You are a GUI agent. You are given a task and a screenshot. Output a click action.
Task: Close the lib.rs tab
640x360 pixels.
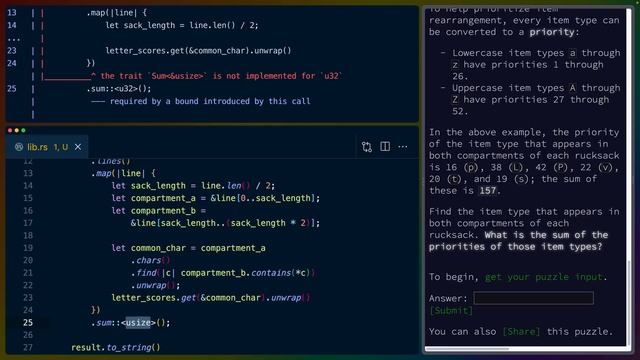[78, 147]
